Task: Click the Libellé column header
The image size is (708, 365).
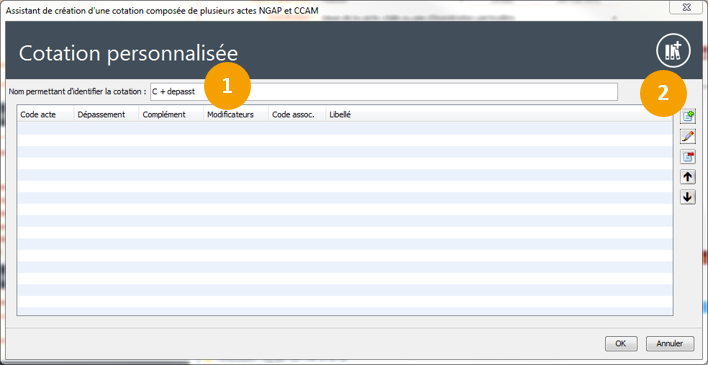Action: click(x=499, y=115)
